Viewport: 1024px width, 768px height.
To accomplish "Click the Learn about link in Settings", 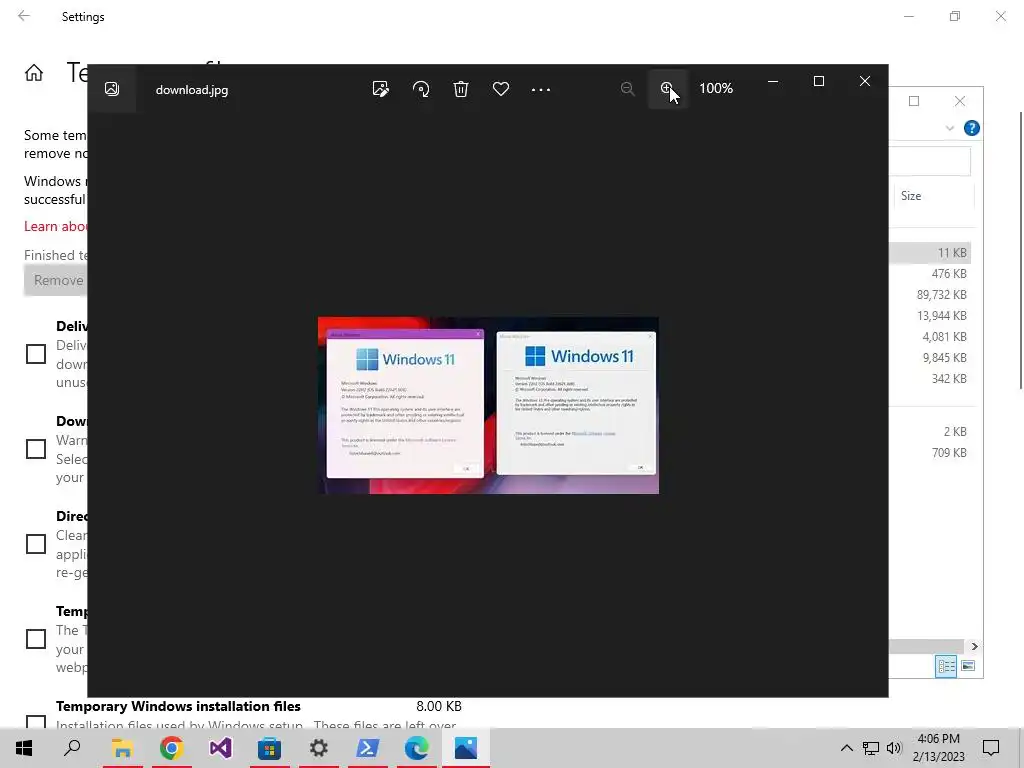I will [x=56, y=226].
